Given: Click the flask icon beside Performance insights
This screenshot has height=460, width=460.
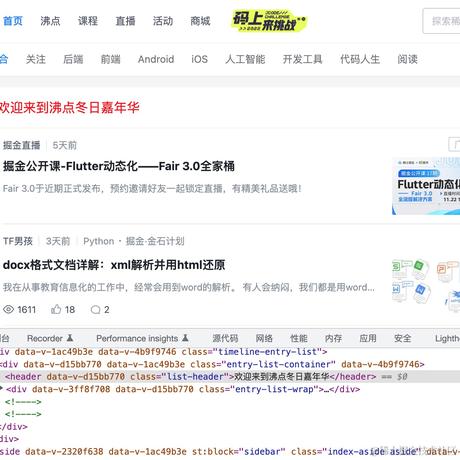Looking at the screenshot, I should [x=185, y=338].
